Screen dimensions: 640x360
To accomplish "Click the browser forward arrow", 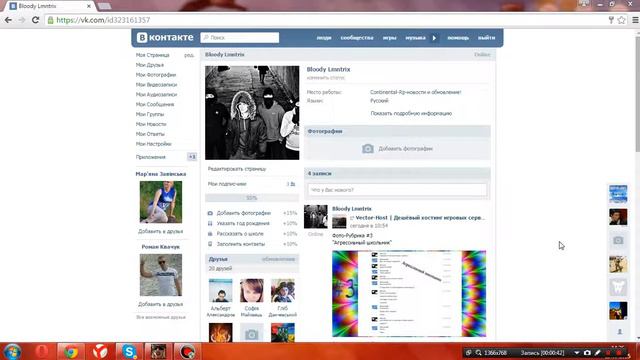I will tap(22, 20).
